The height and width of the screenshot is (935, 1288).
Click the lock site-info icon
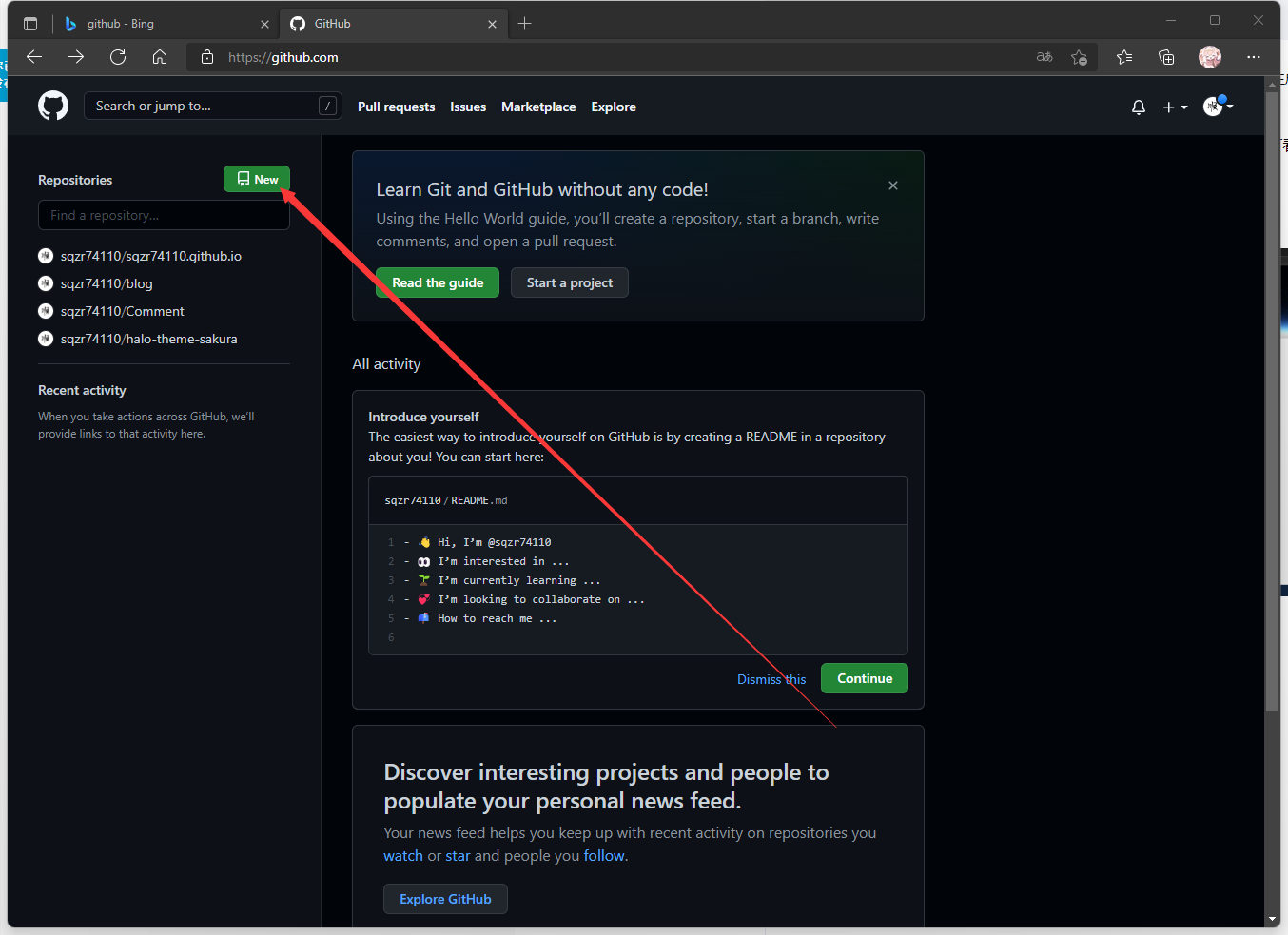point(207,57)
